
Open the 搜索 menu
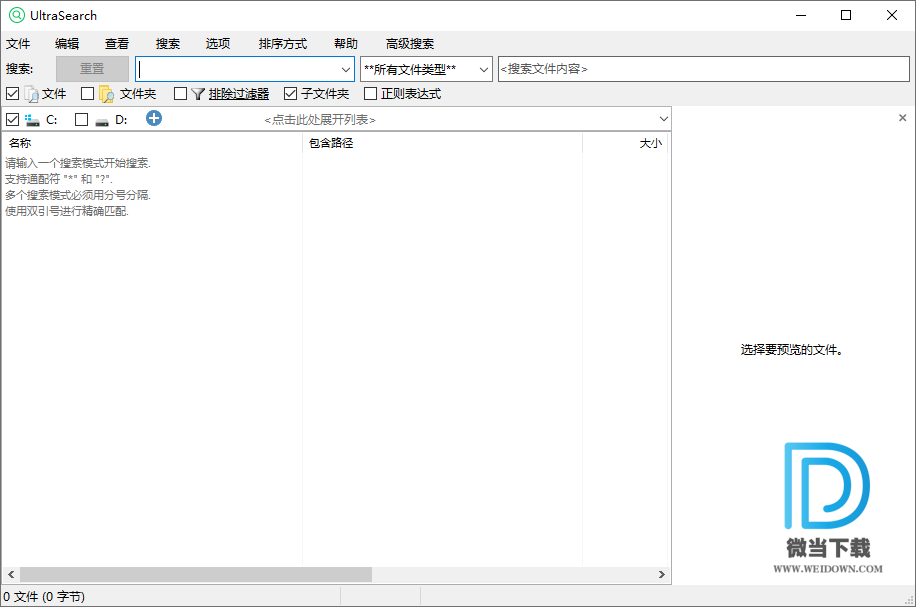coord(168,44)
